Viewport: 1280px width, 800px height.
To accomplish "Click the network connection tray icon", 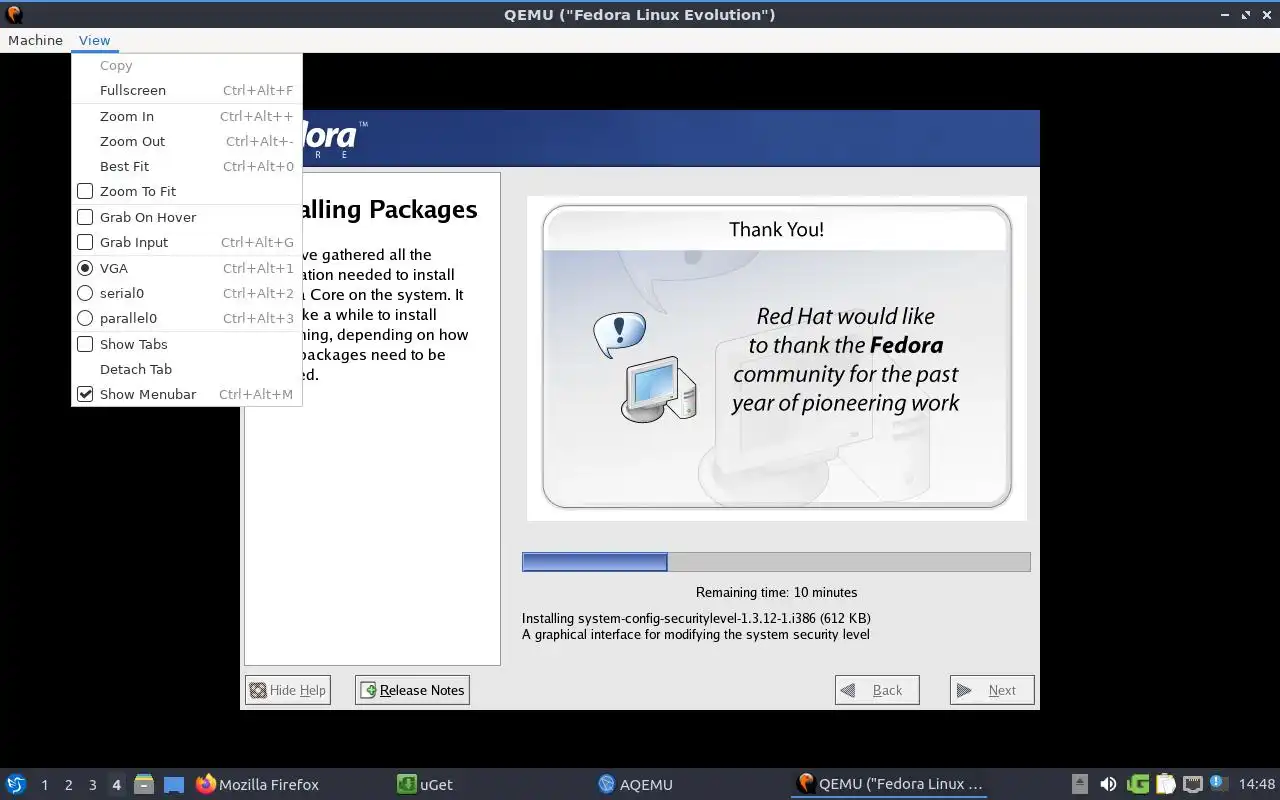I will tap(1193, 785).
